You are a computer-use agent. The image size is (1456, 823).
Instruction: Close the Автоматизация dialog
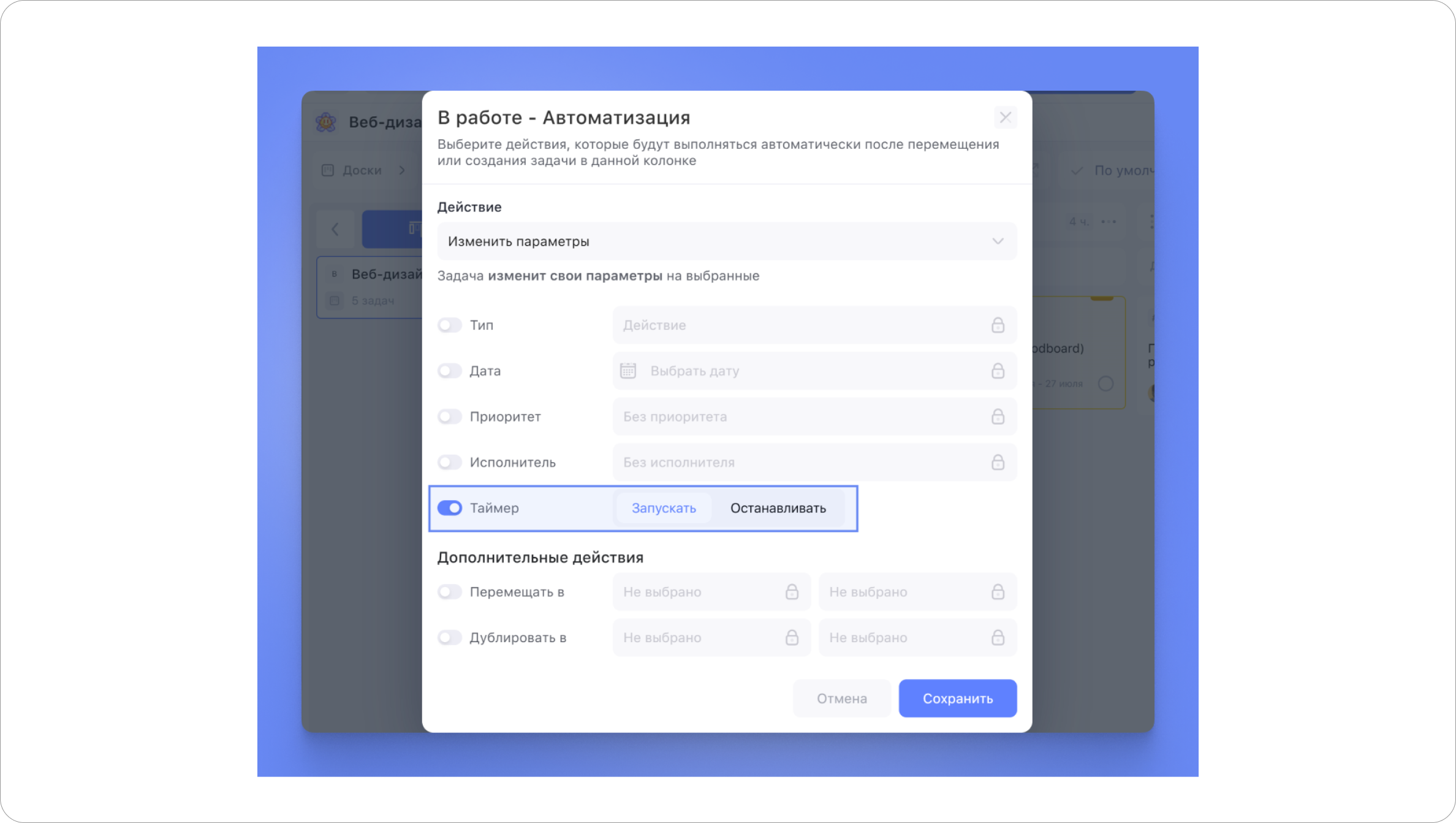pyautogui.click(x=1005, y=117)
